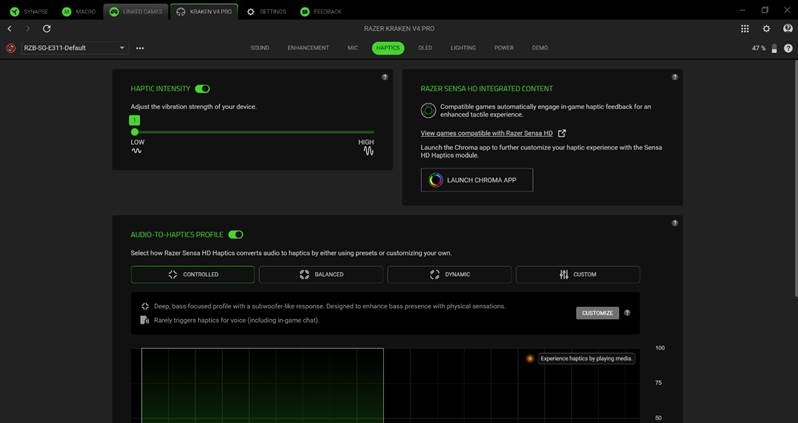Refresh the device page
This screenshot has width=798, height=423.
(47, 29)
